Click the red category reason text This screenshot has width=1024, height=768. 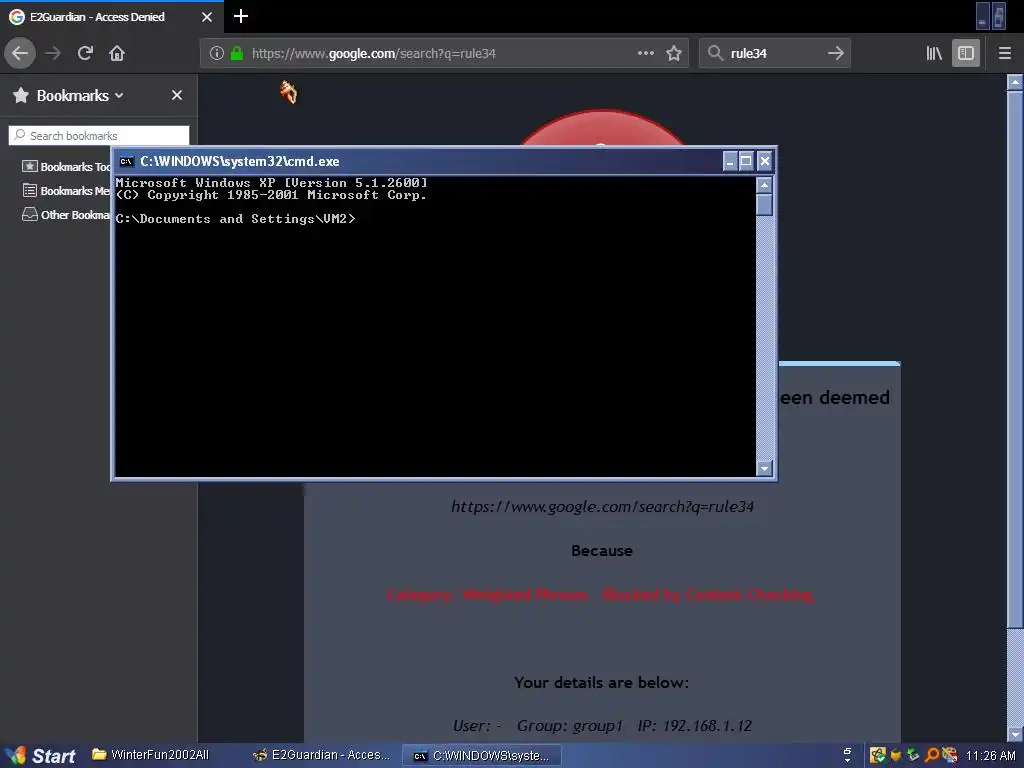coord(601,594)
